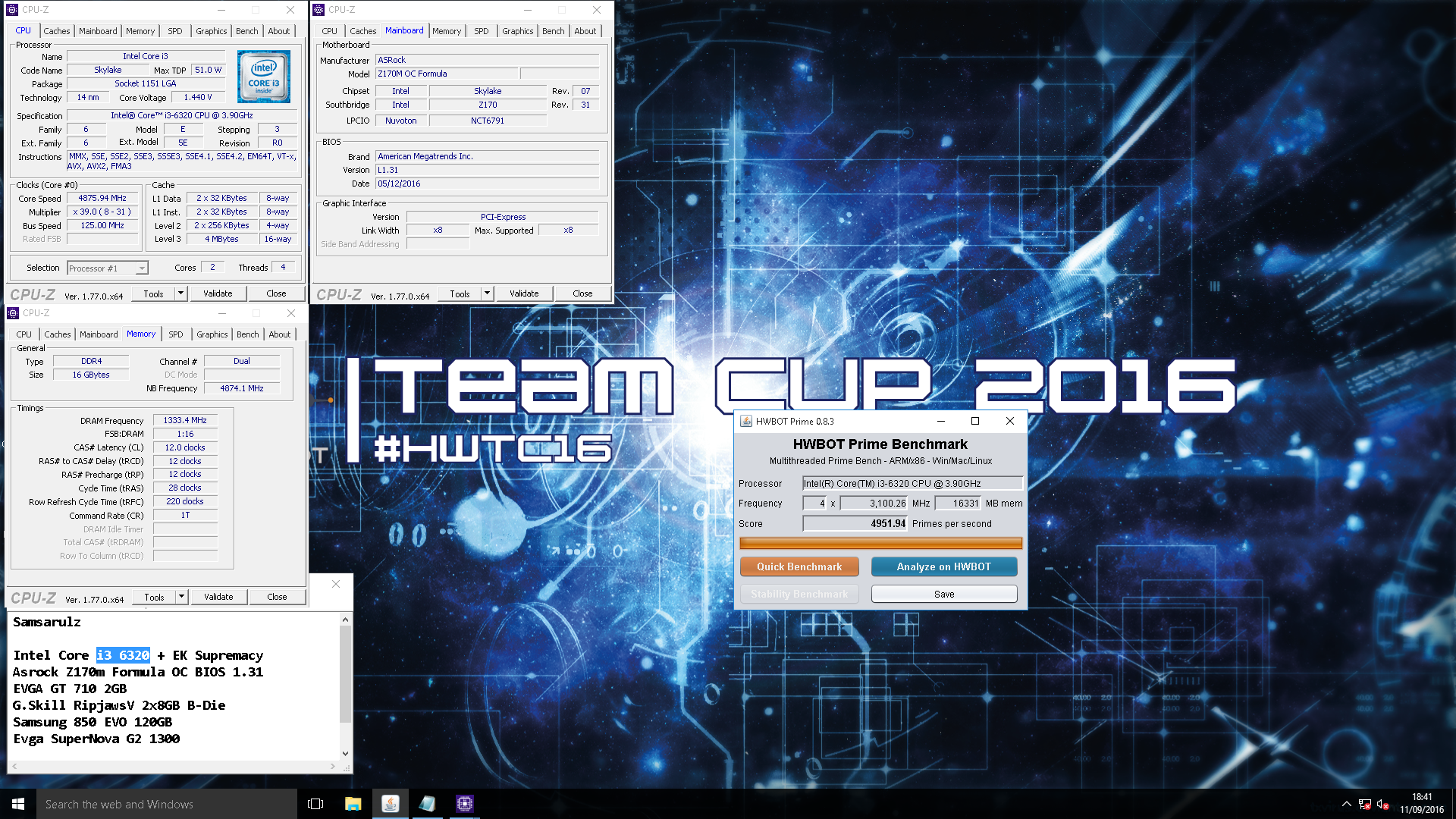Save the HWBOT Prime result
This screenshot has height=819, width=1456.
943,594
